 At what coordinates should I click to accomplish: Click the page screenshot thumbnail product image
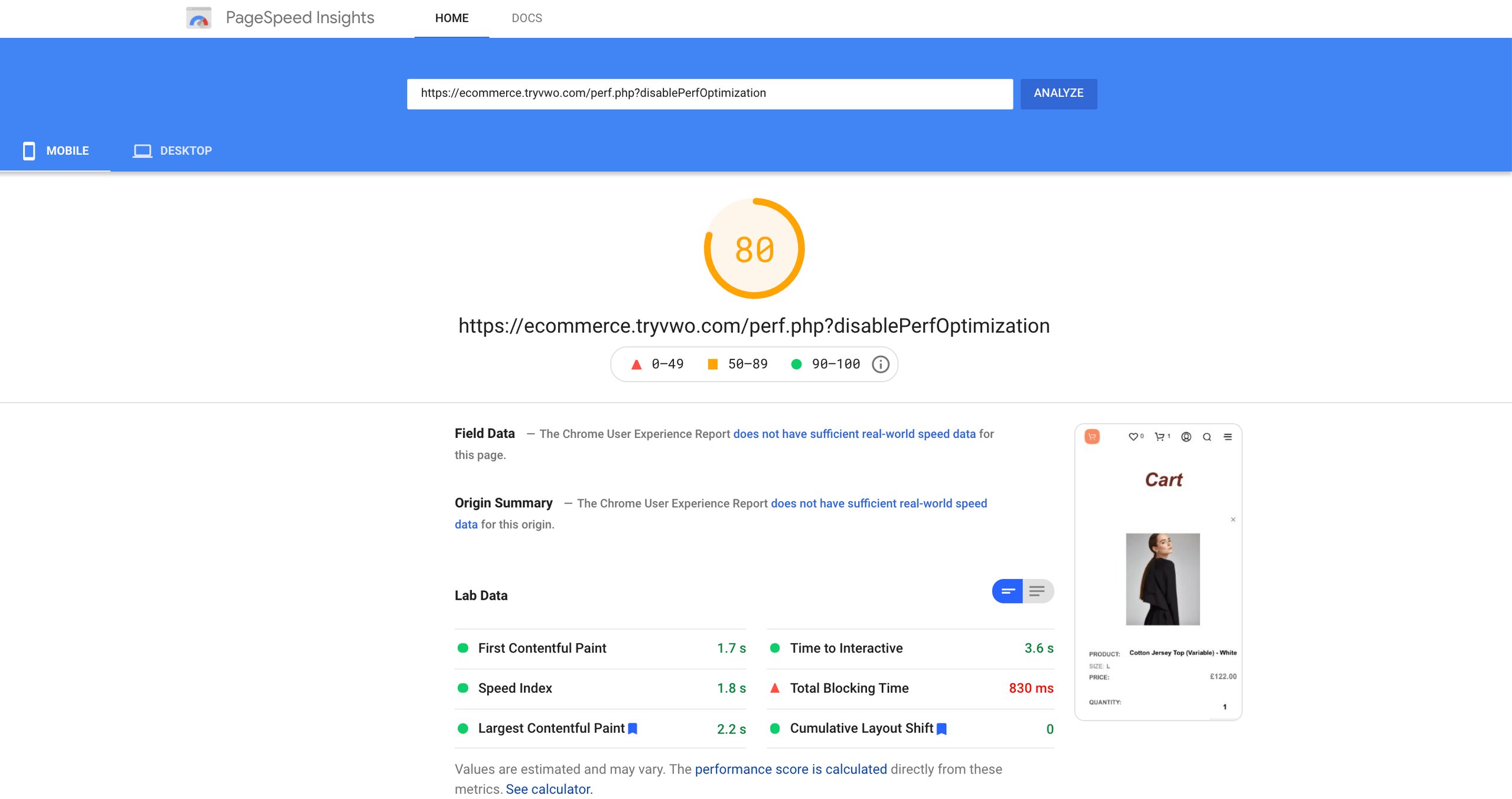(x=1162, y=579)
